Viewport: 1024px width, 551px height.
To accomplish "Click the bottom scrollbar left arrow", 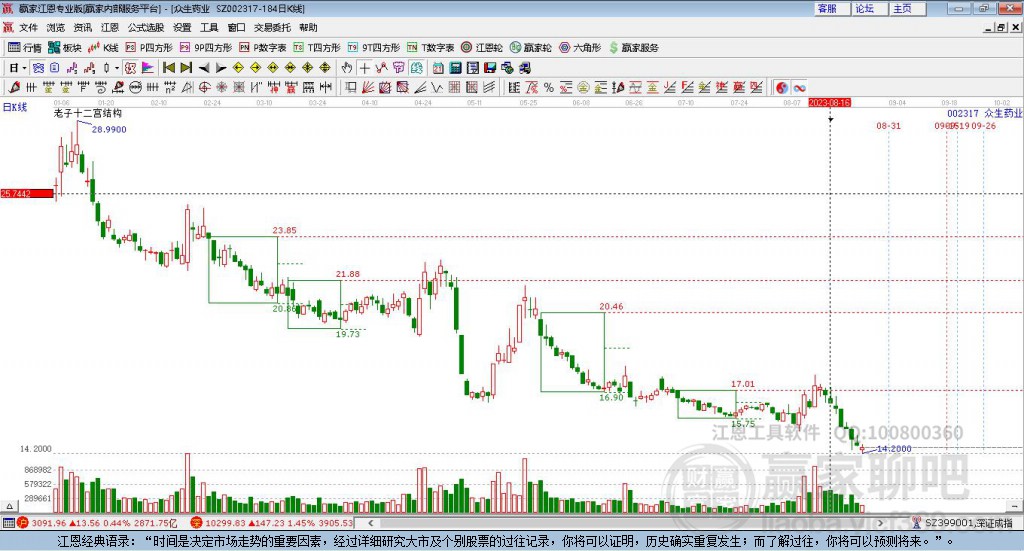I will [x=370, y=523].
